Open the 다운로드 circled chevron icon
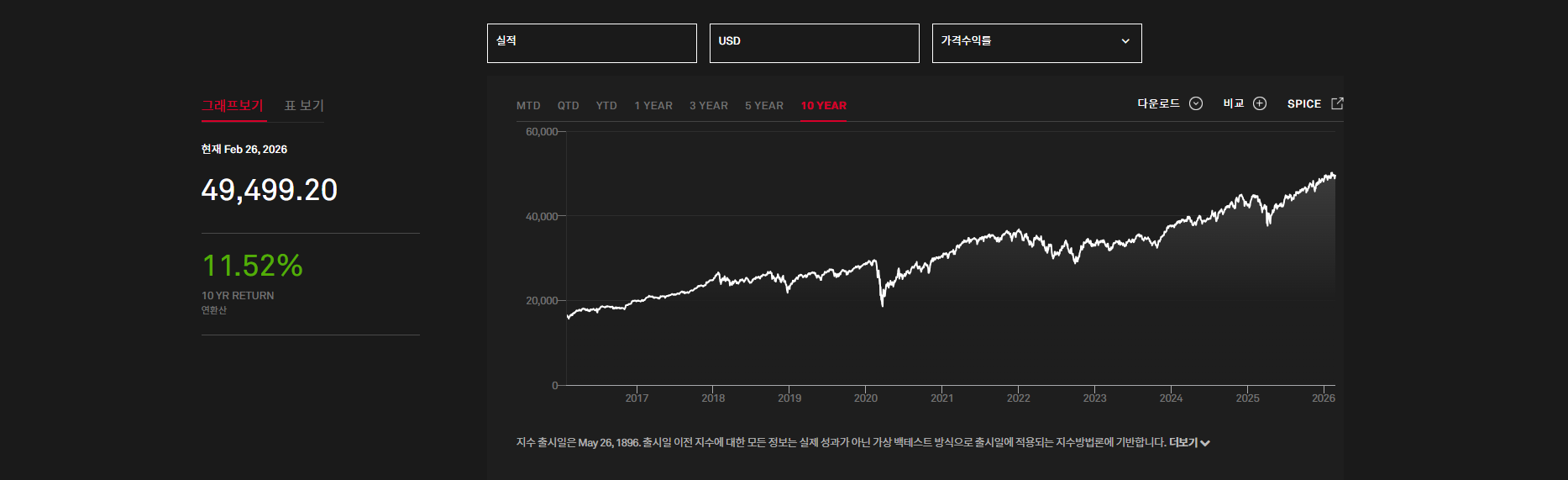Image resolution: width=1568 pixels, height=480 pixels. [x=1196, y=103]
